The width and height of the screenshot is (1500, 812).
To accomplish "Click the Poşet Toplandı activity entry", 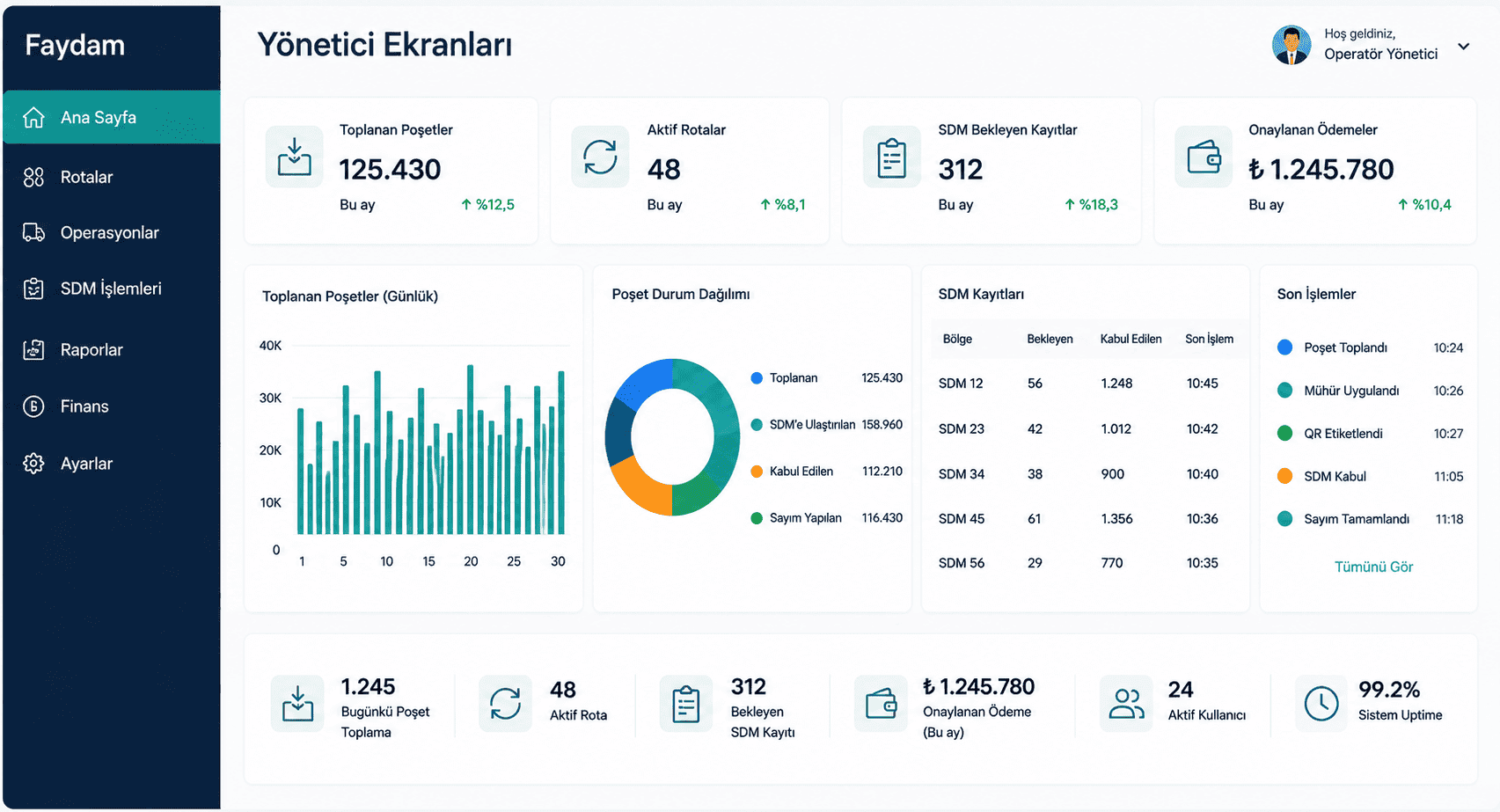I will 1370,347.
